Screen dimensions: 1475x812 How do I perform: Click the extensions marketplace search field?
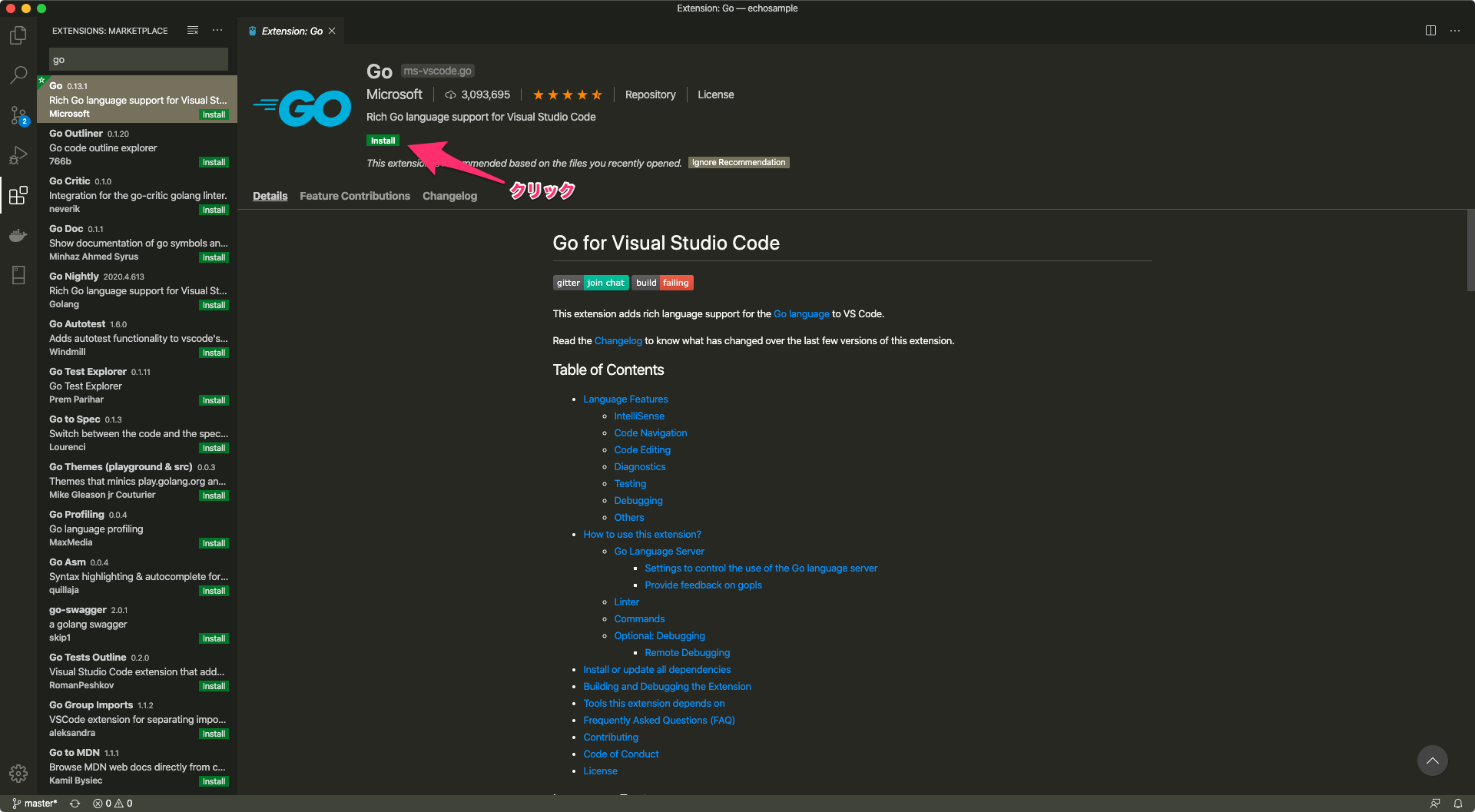tap(138, 59)
